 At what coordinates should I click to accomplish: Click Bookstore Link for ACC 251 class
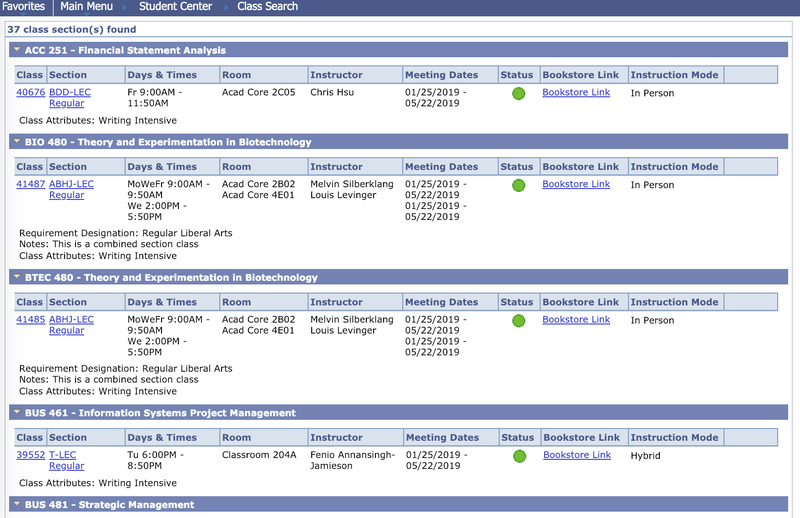tap(576, 93)
